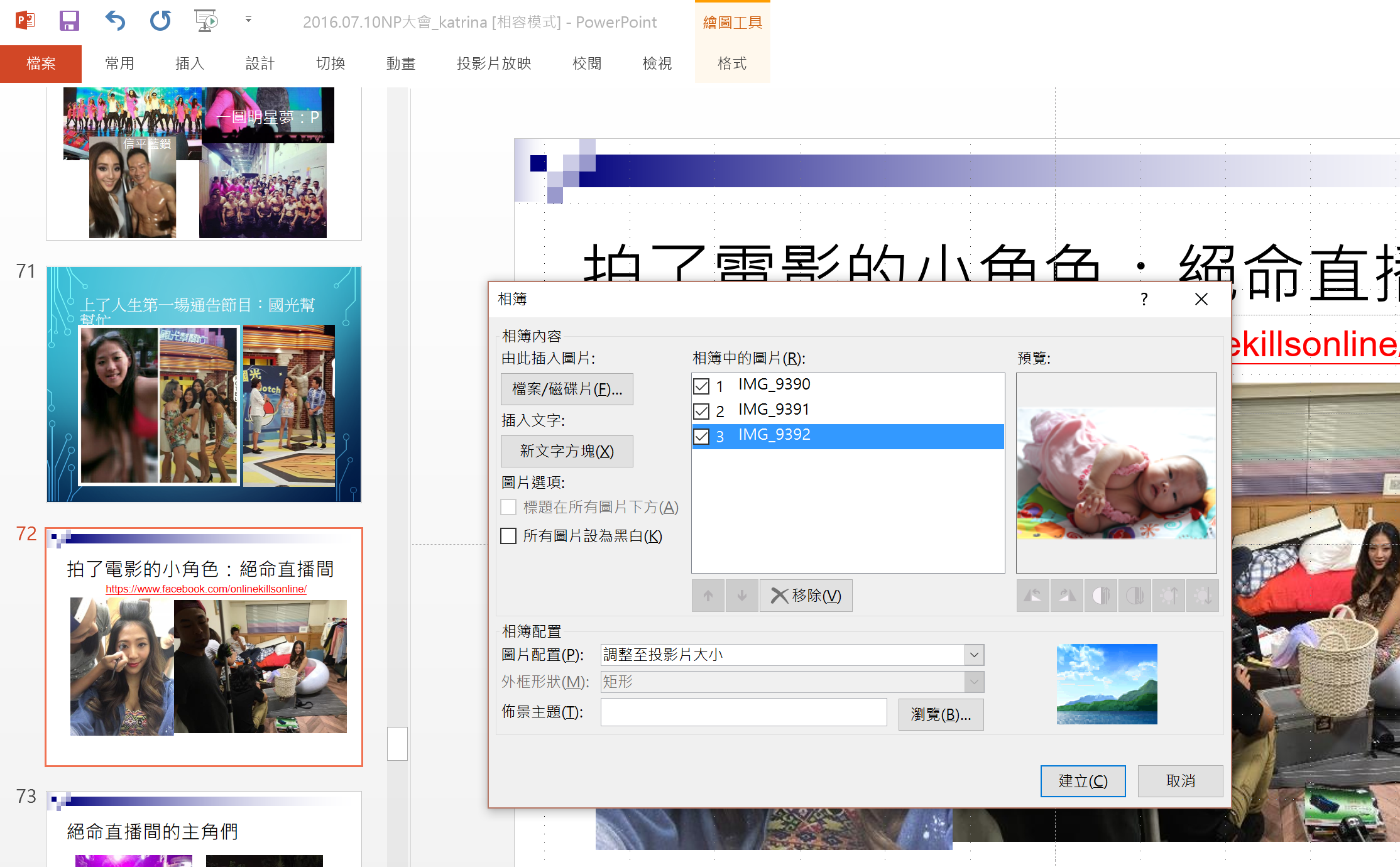Increase brightness of the selected picture

point(1168,595)
